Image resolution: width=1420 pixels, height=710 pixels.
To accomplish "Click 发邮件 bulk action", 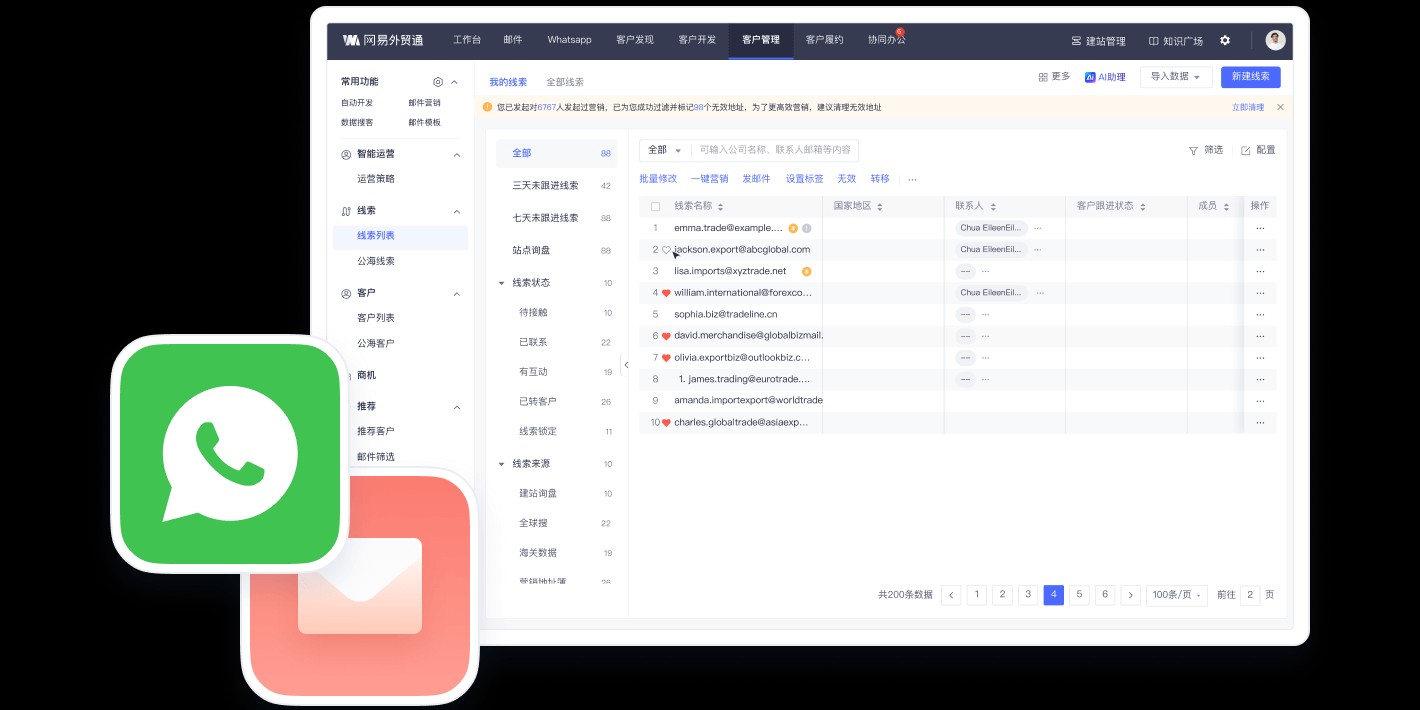I will pyautogui.click(x=756, y=179).
